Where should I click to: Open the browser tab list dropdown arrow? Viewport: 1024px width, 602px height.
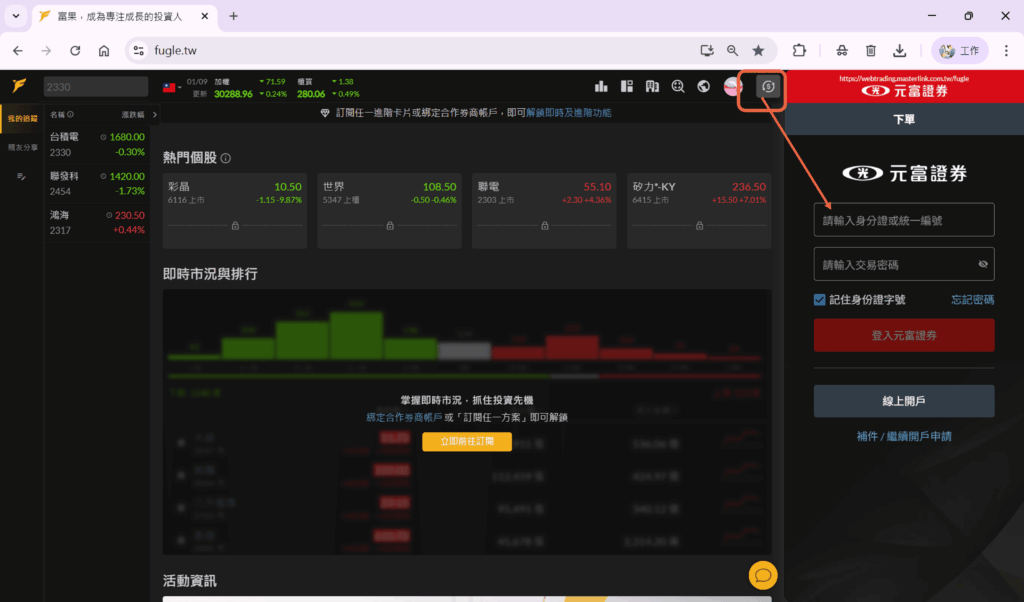[x=15, y=16]
